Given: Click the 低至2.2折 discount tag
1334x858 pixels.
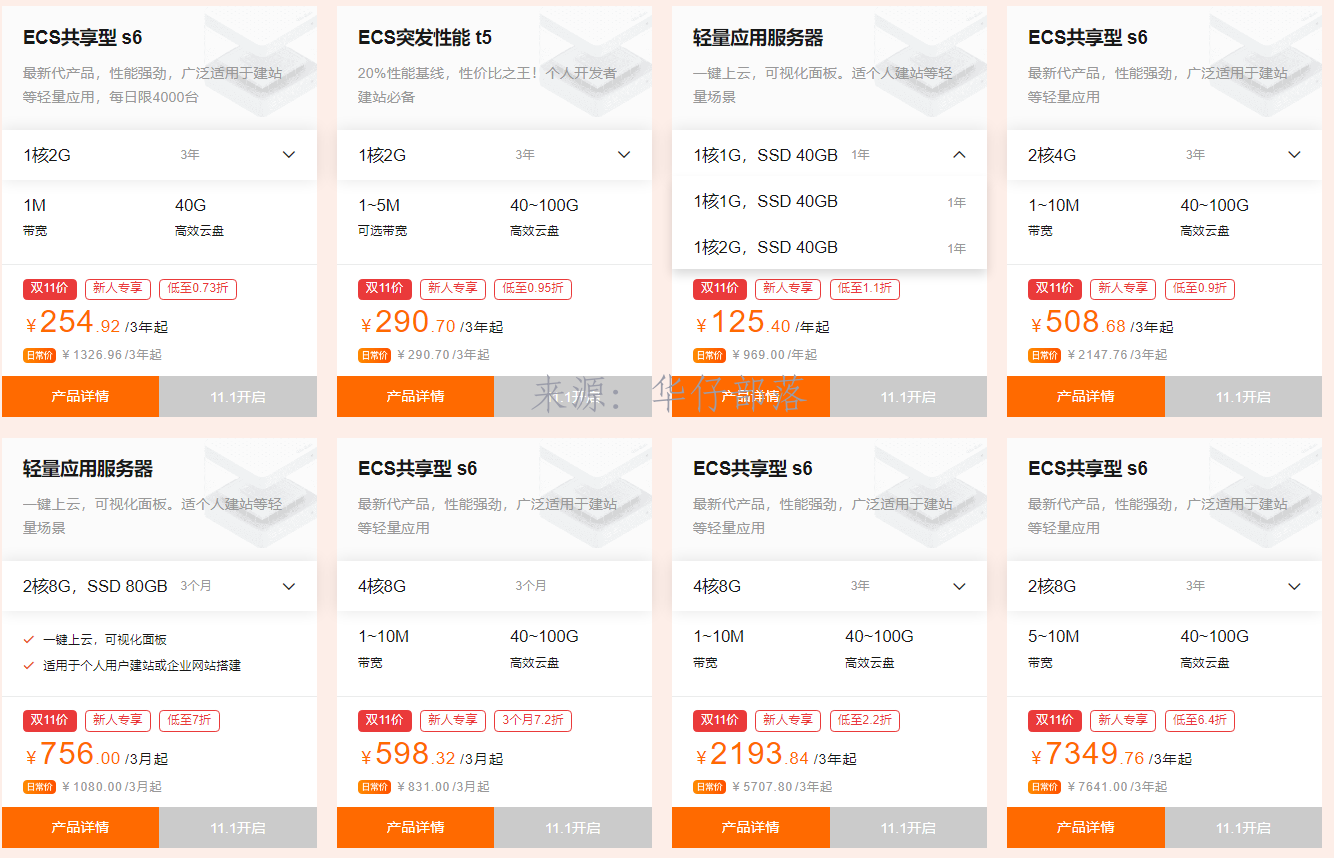Looking at the screenshot, I should click(x=864, y=720).
